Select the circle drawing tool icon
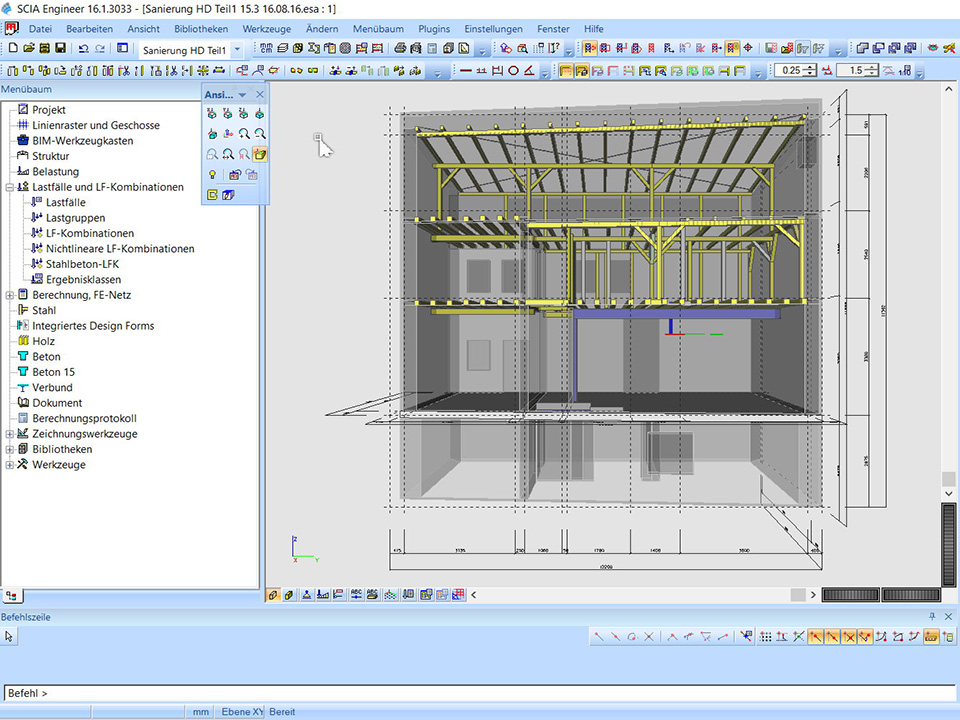Image resolution: width=960 pixels, height=720 pixels. [x=514, y=70]
